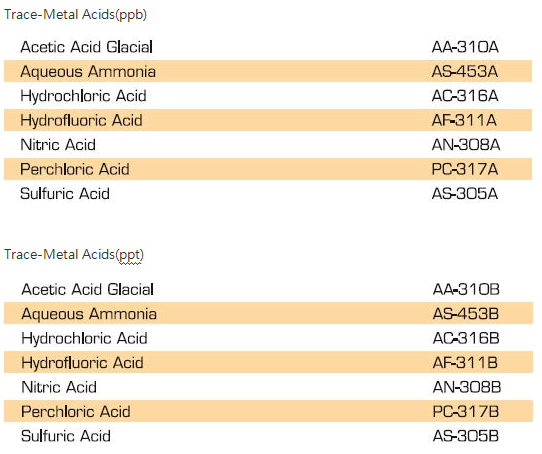
Task: Select product code AC-316A
Action: (465, 96)
